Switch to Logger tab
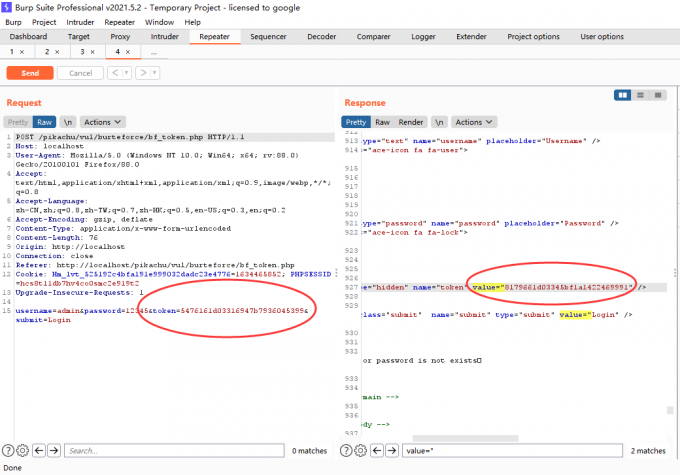This screenshot has width=680, height=475. click(x=423, y=37)
